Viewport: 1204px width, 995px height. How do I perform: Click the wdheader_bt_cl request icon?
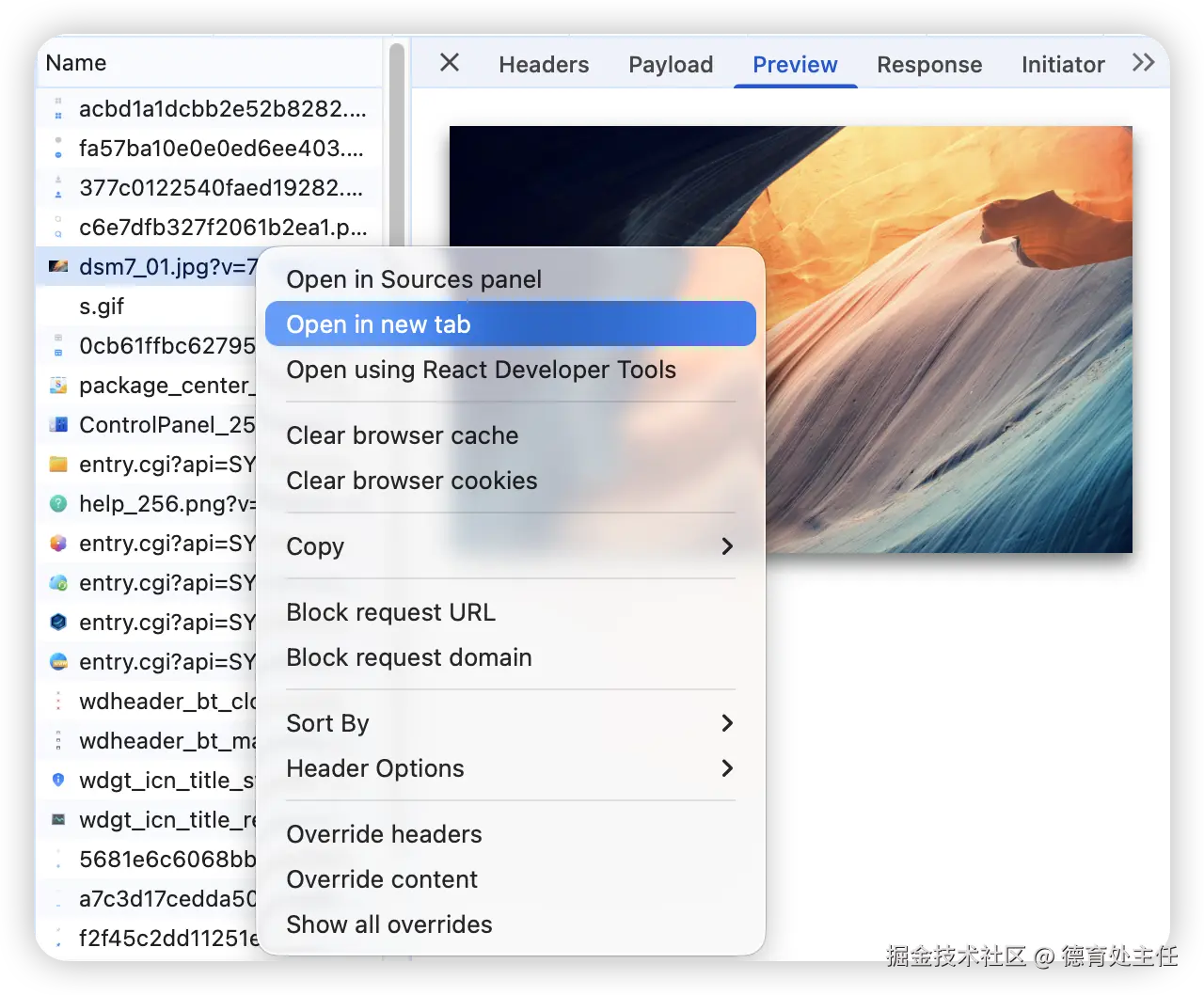coord(58,702)
